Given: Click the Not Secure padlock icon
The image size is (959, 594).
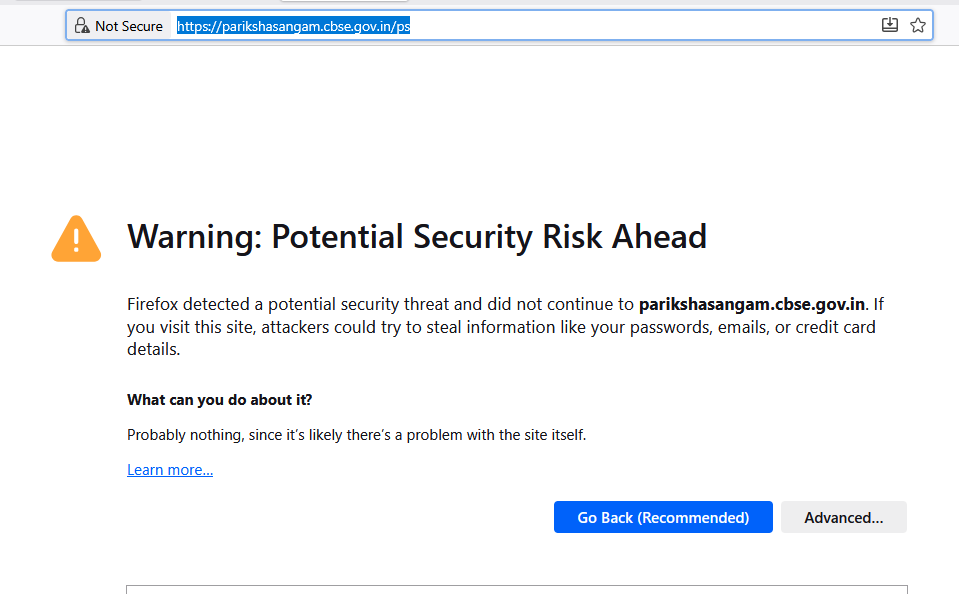Looking at the screenshot, I should (82, 26).
